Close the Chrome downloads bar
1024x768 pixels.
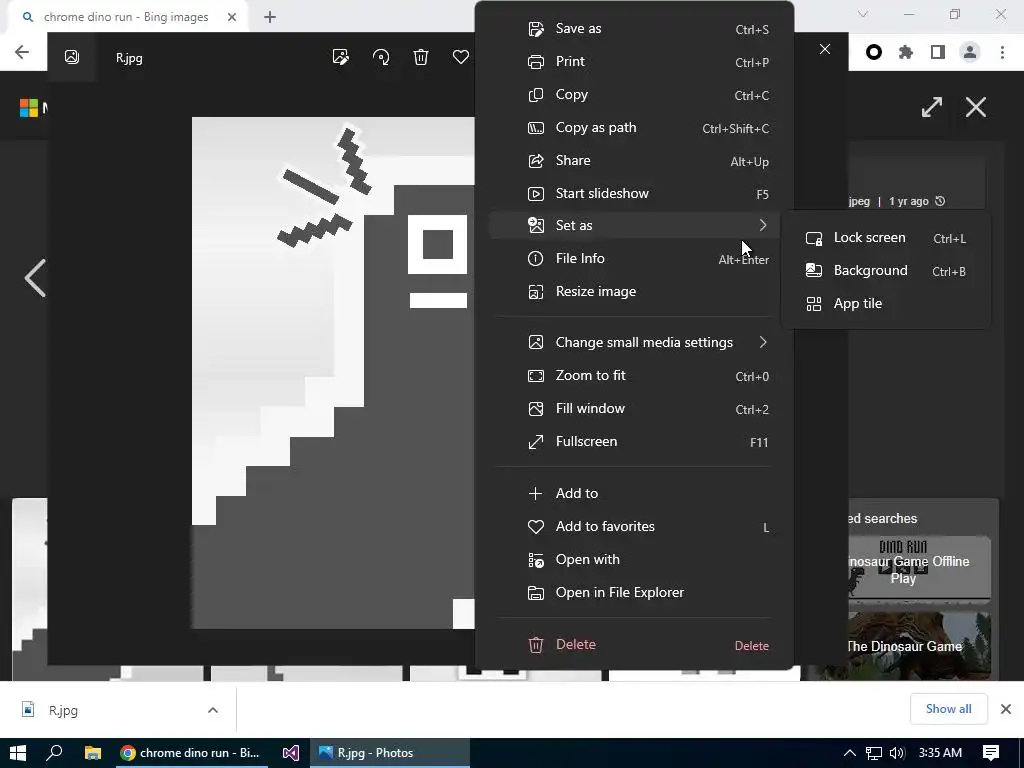coord(1006,709)
